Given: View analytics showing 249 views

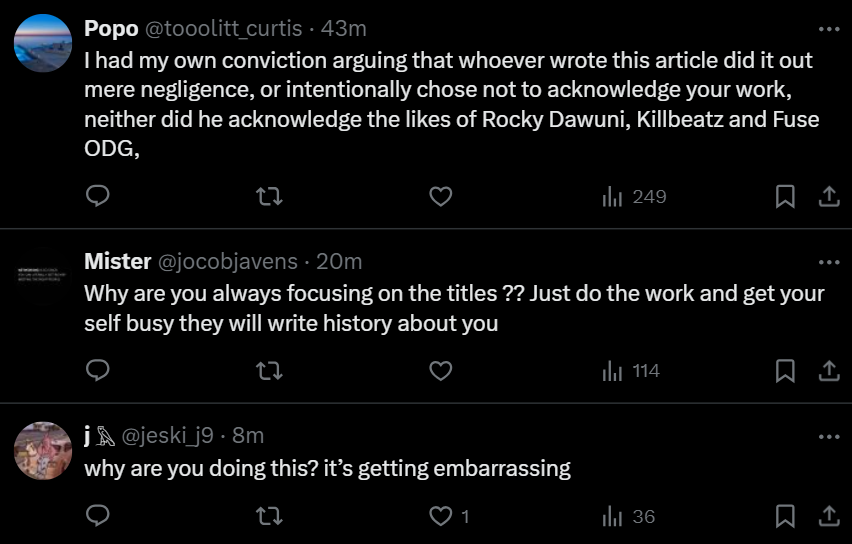Looking at the screenshot, I should [x=635, y=197].
